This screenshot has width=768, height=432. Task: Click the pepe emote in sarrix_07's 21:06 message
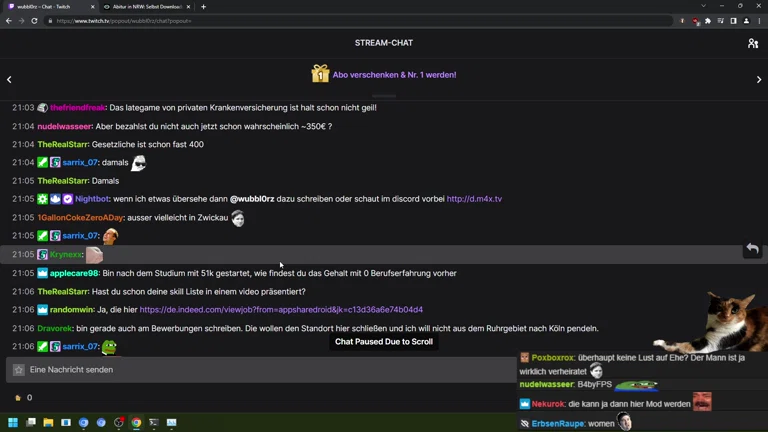109,347
